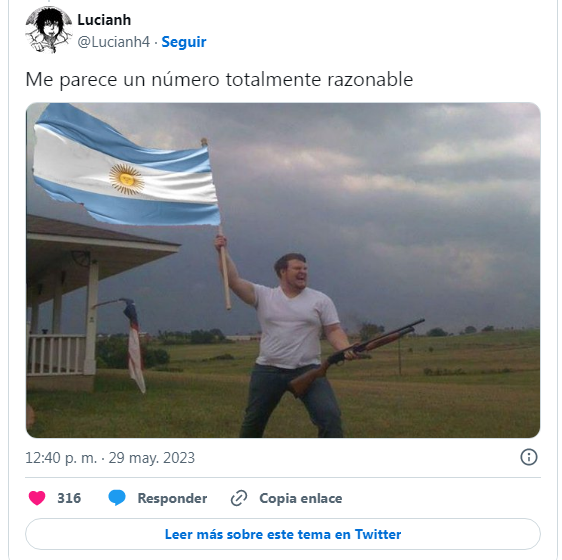The width and height of the screenshot is (562, 560).
Task: Click the tweet text 'Me parece un número'
Action: coord(122,79)
